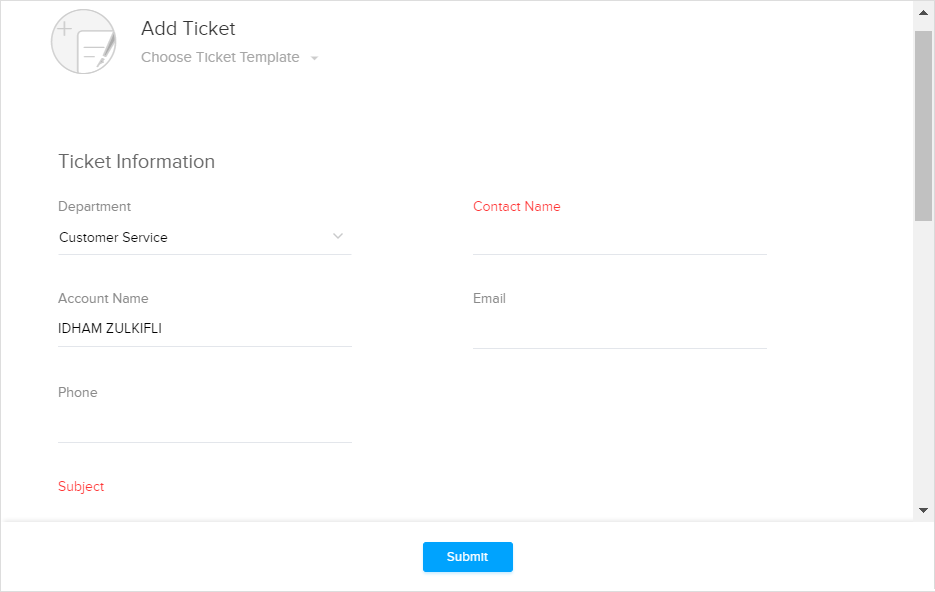Click the Email field label
This screenshot has width=935, height=592.
489,298
